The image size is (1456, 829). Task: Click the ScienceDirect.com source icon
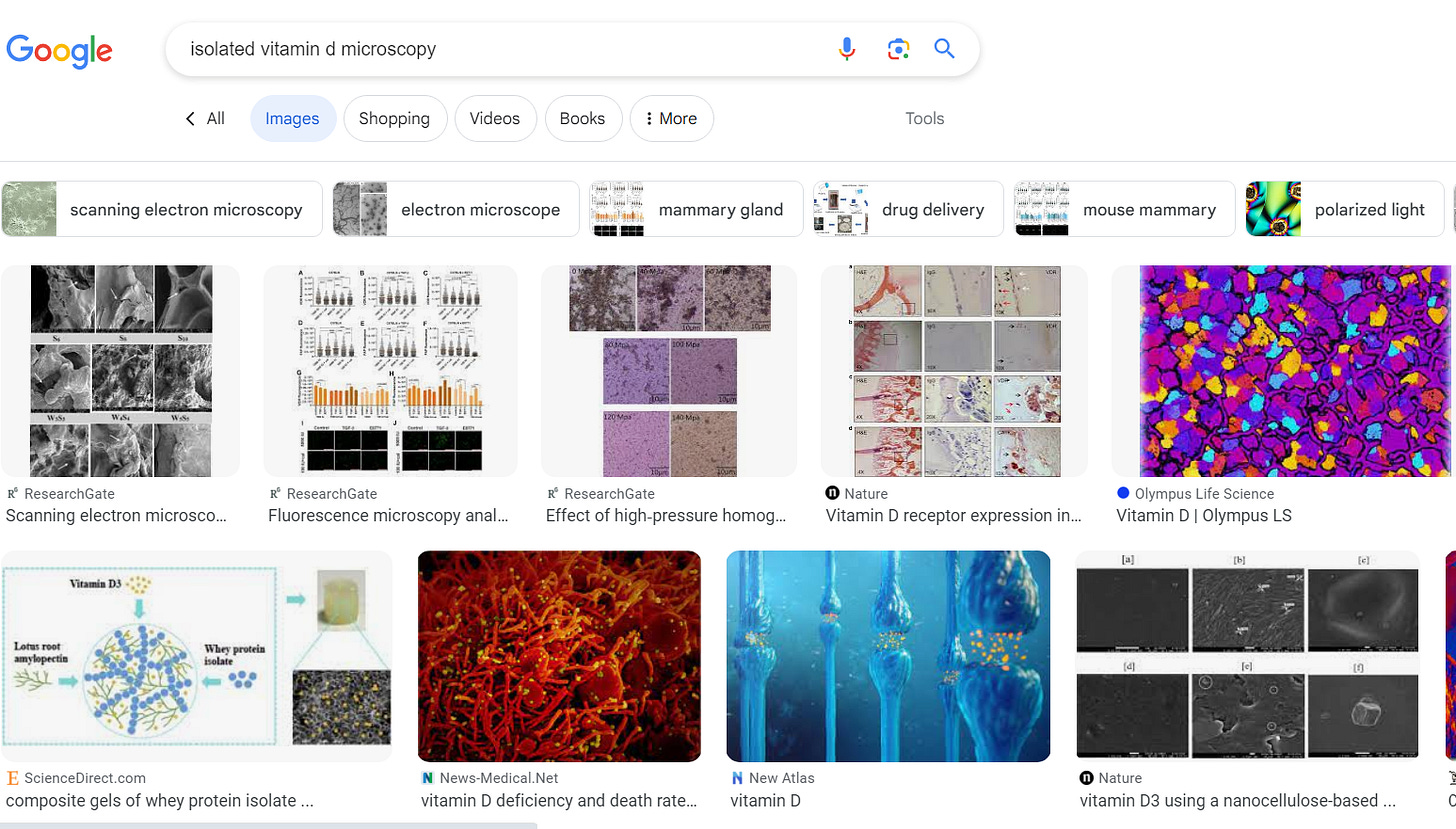(x=12, y=778)
